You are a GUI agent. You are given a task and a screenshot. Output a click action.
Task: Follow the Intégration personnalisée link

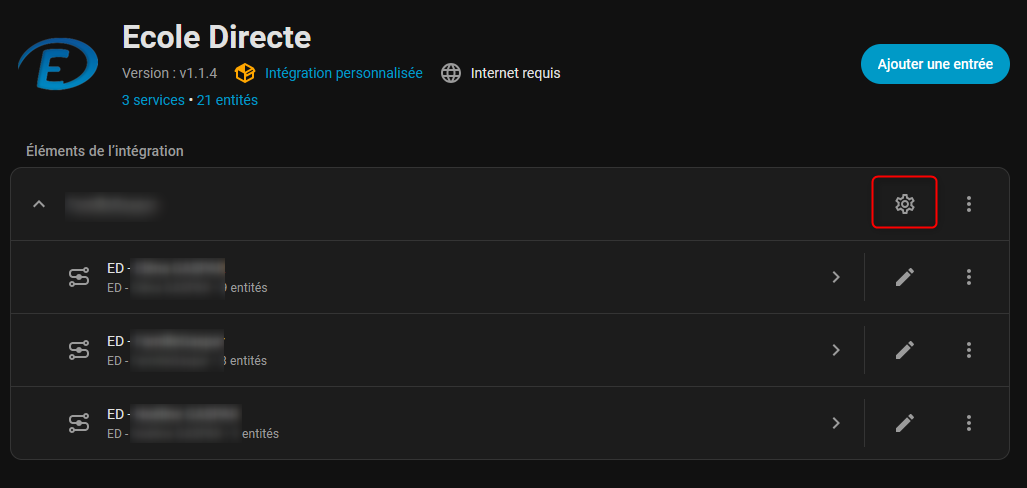pos(343,73)
